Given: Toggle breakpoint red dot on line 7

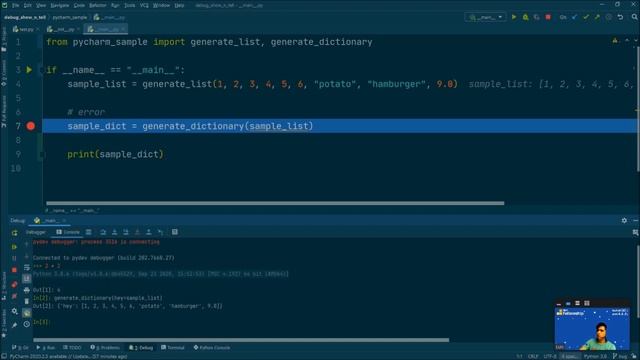Looking at the screenshot, I should [31, 126].
